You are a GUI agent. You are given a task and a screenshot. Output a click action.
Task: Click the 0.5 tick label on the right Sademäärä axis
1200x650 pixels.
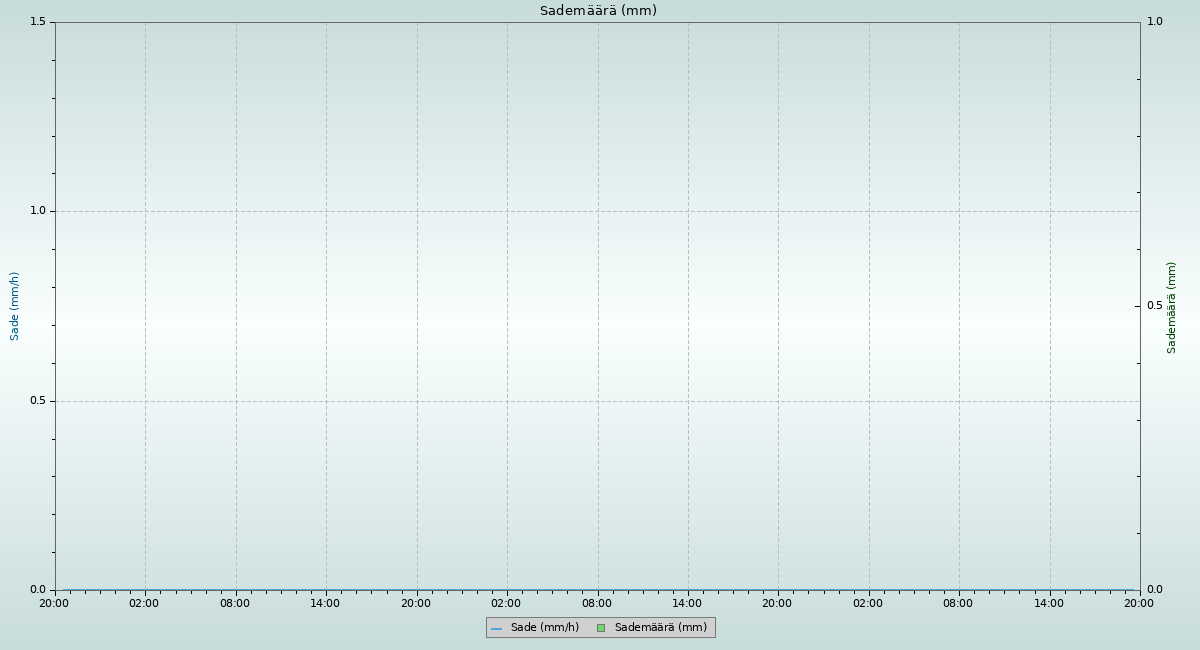(x=1154, y=306)
